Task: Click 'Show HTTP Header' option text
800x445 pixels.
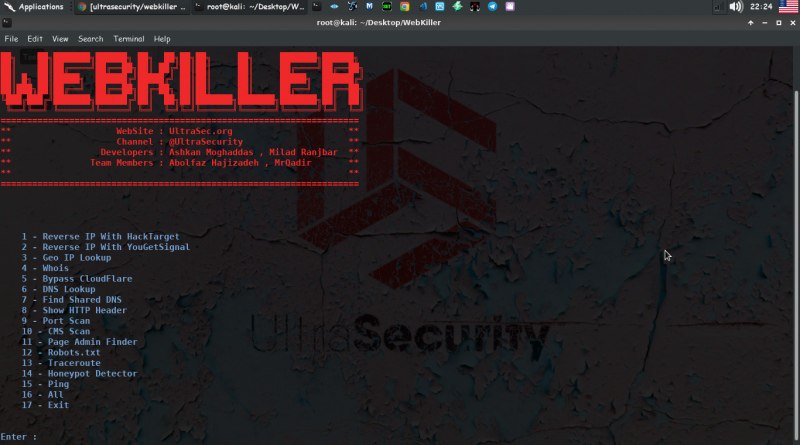Action: 84,310
